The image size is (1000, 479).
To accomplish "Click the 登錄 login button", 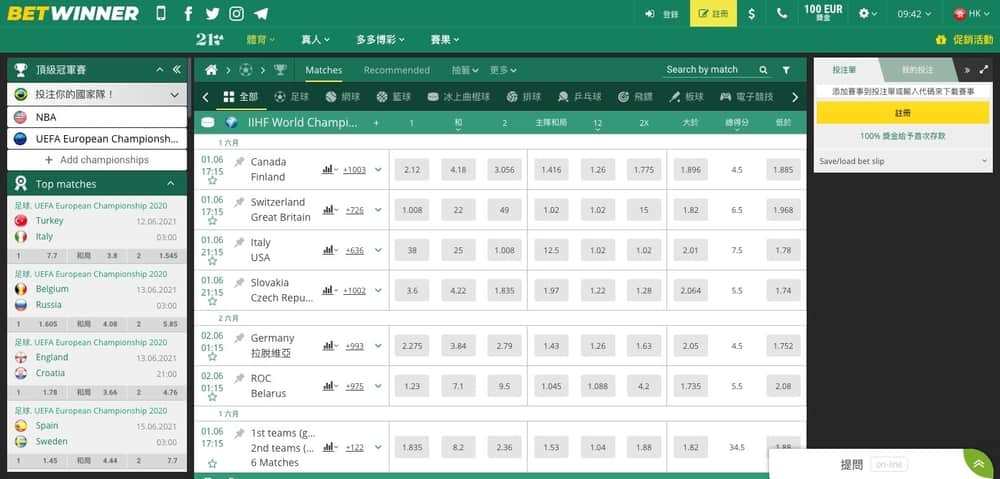I will [x=662, y=13].
